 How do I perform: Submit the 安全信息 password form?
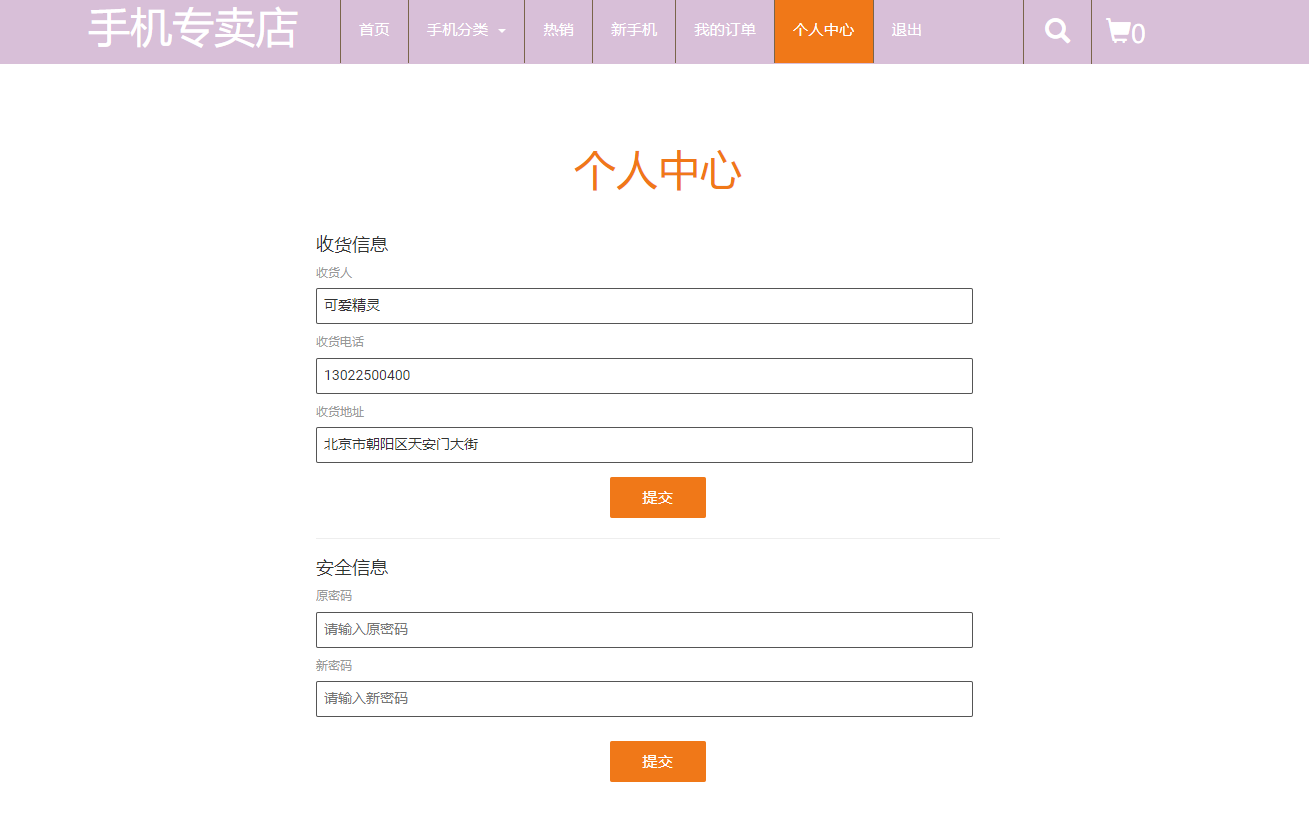[x=657, y=761]
